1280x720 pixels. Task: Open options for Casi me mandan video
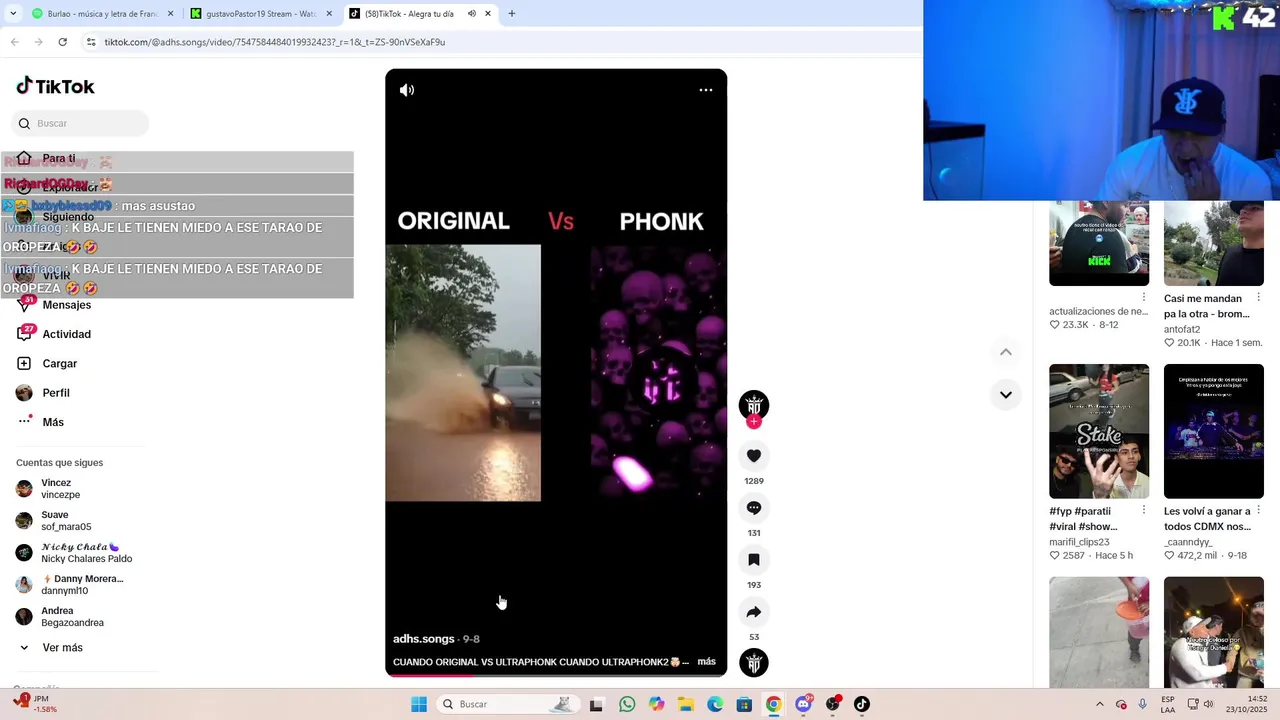tap(1259, 298)
